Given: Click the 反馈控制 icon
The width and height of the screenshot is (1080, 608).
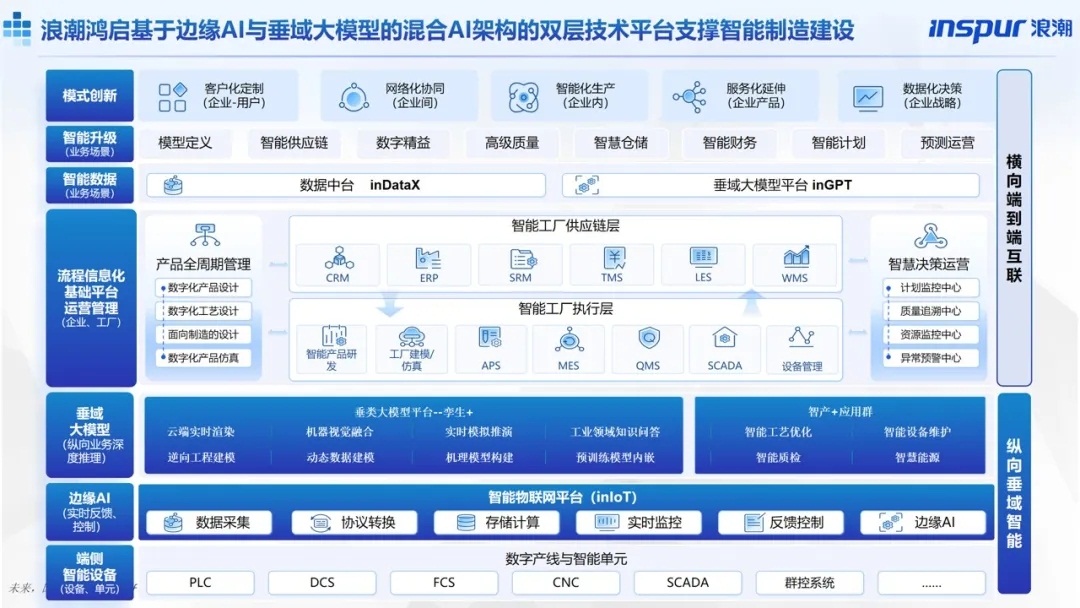Looking at the screenshot, I should (x=754, y=523).
